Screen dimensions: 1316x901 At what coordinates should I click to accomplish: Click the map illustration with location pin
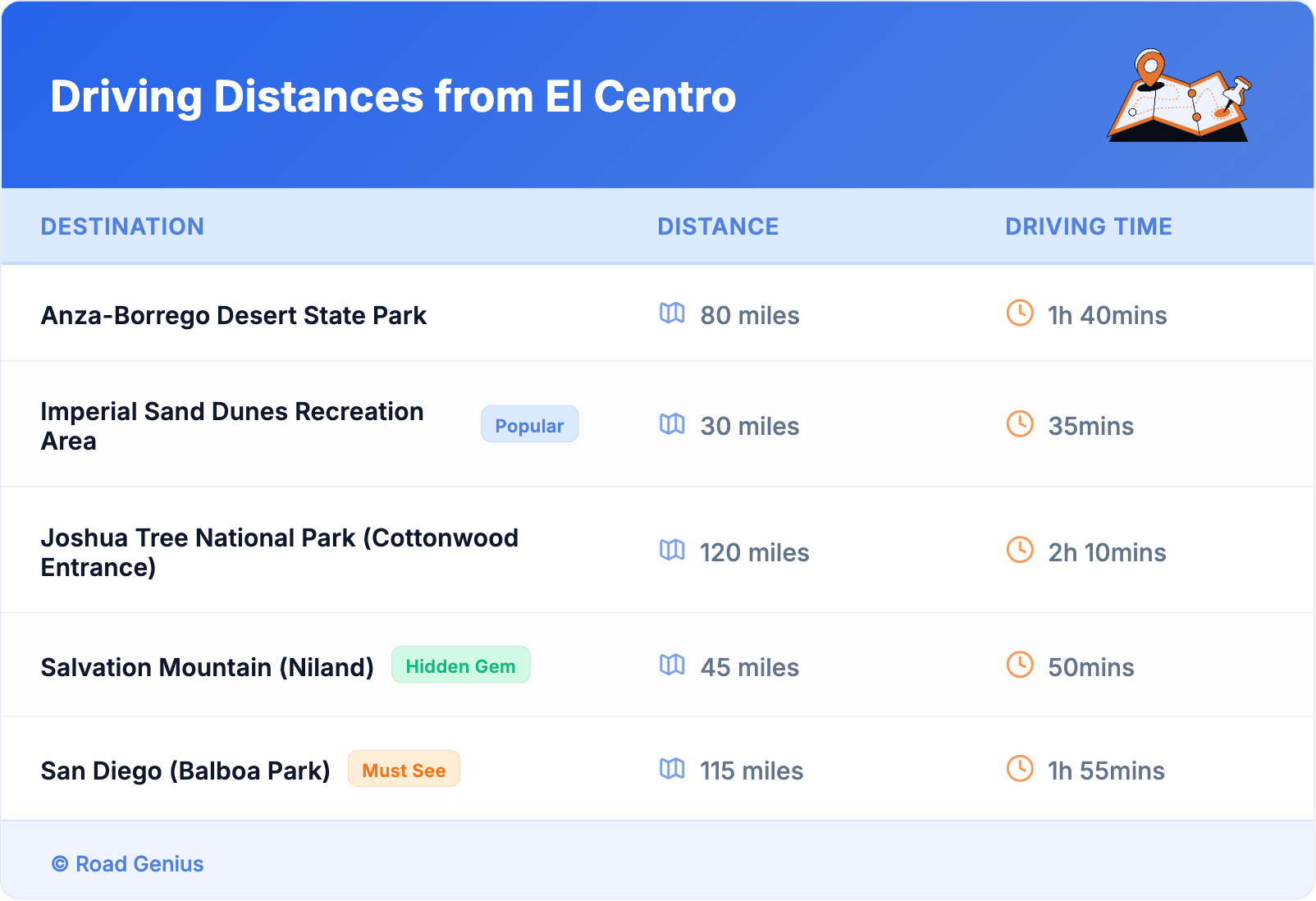1179,96
